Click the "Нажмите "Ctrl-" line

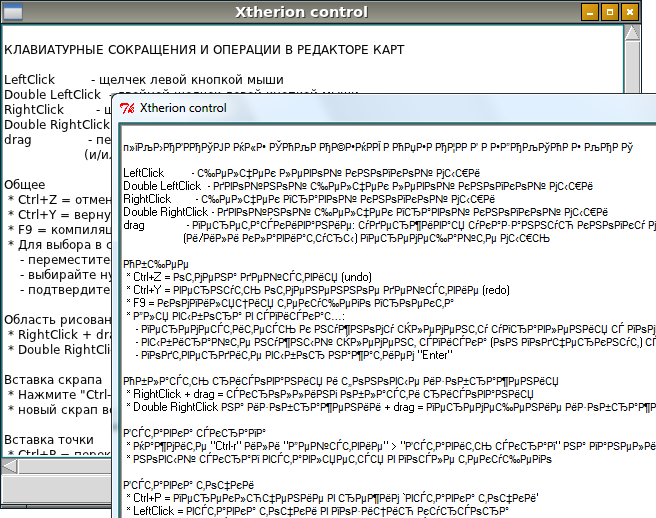click(x=60, y=395)
